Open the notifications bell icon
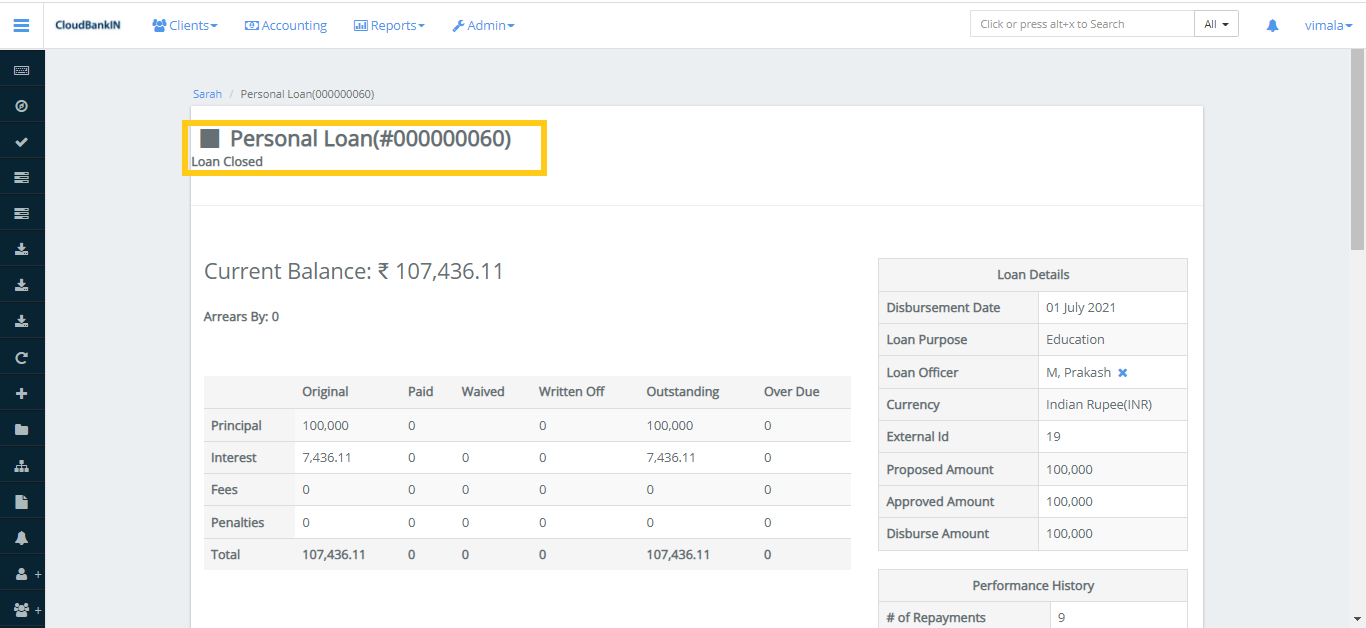This screenshot has width=1366, height=628. pyautogui.click(x=1272, y=25)
